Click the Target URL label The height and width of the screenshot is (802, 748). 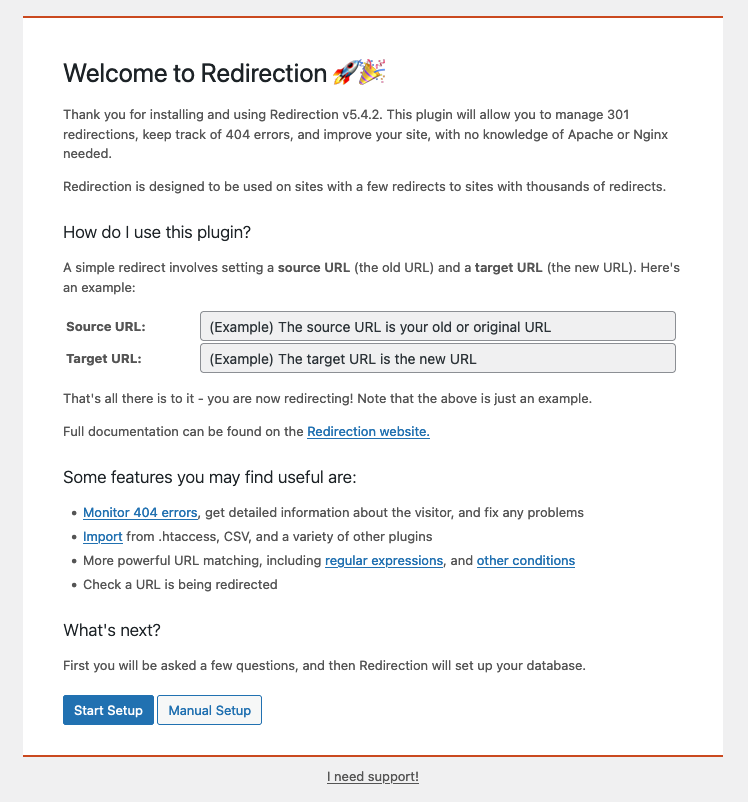point(104,359)
